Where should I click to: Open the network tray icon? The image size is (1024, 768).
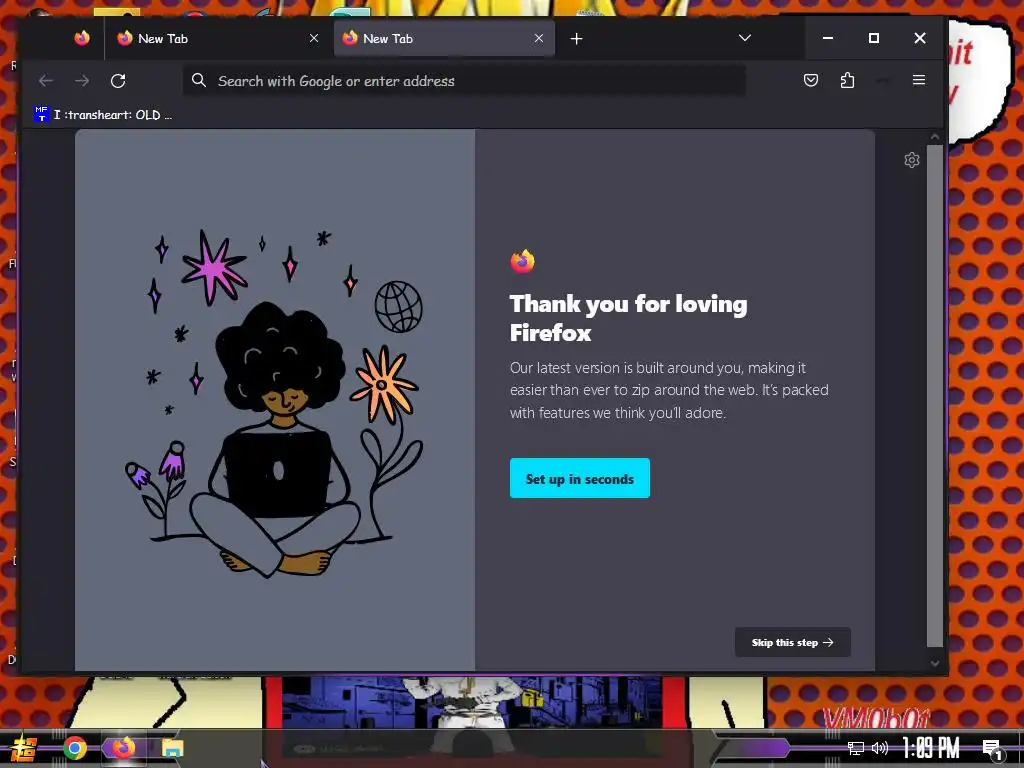click(855, 748)
